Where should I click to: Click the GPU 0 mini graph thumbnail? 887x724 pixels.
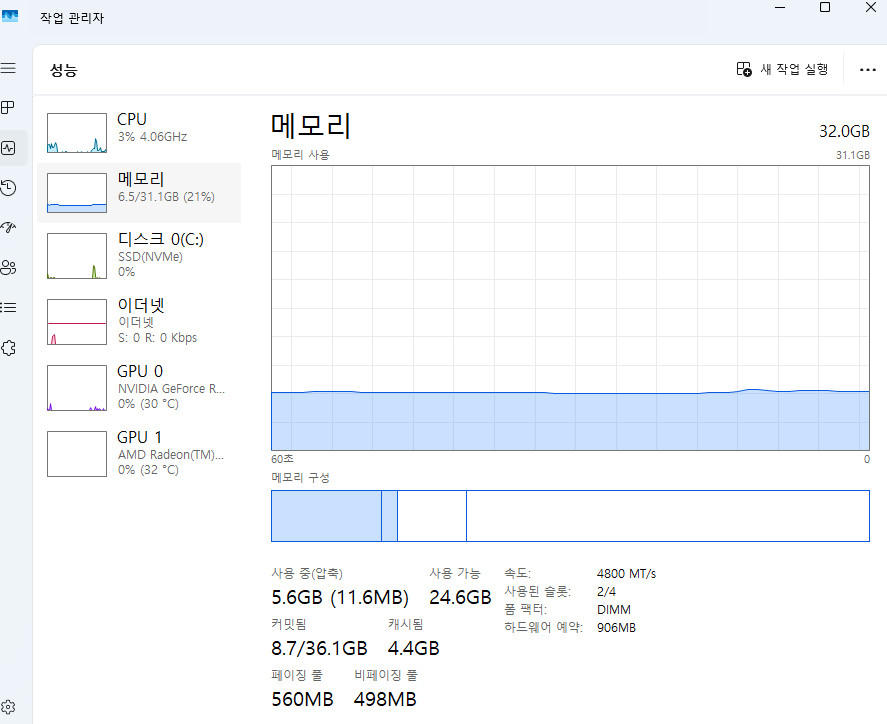[77, 388]
